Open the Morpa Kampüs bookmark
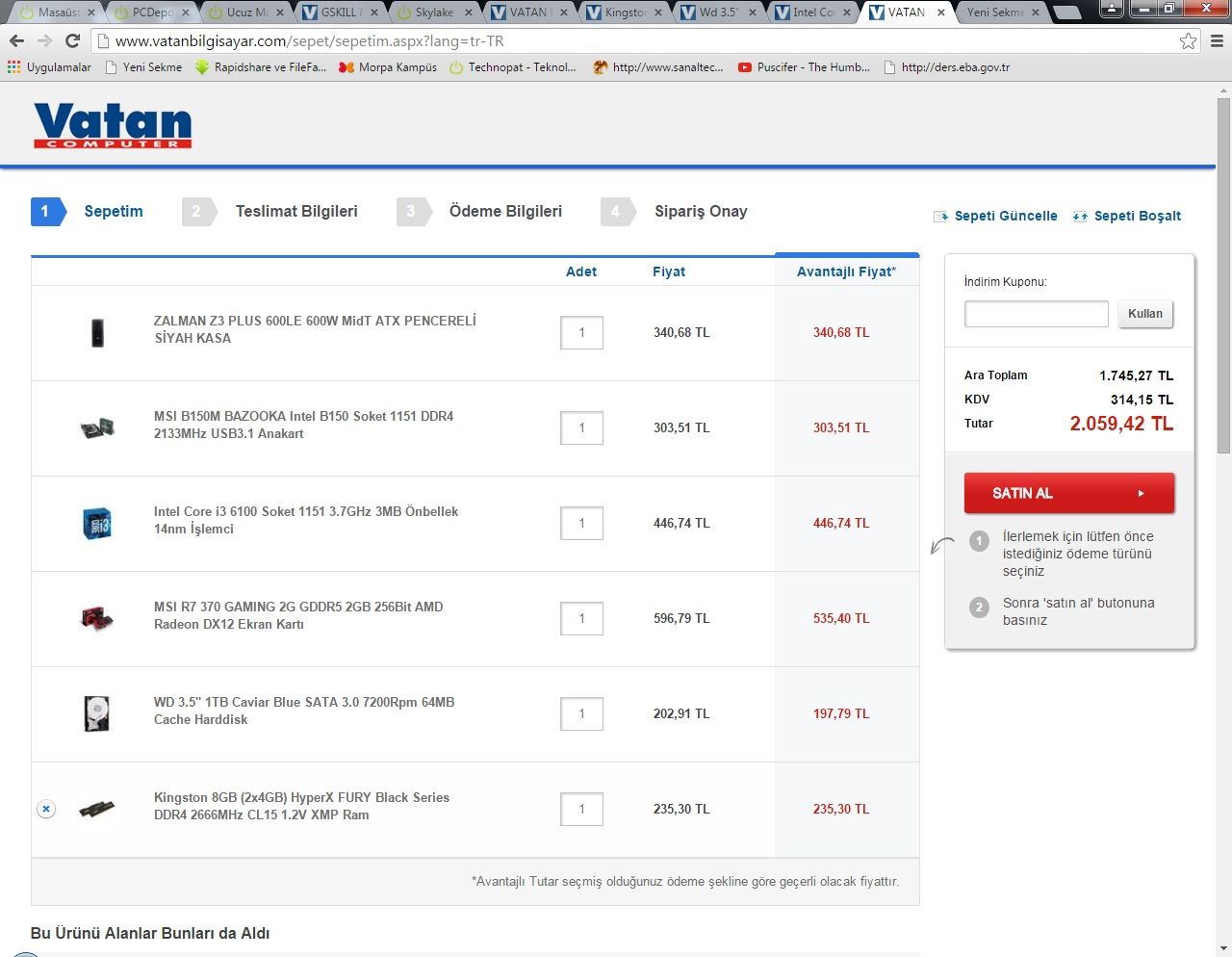This screenshot has width=1232, height=957. click(x=388, y=67)
